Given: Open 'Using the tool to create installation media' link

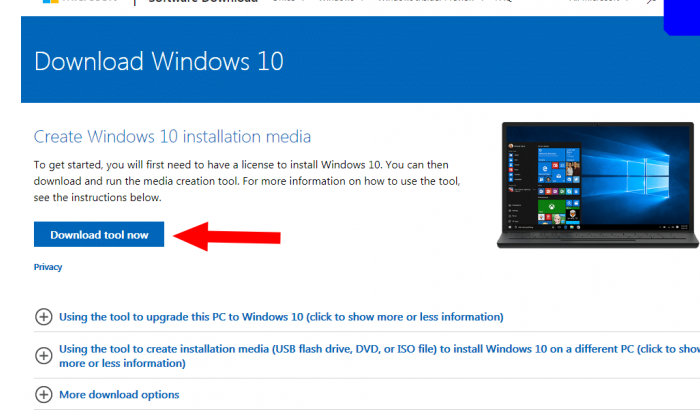Looking at the screenshot, I should click(x=379, y=356).
